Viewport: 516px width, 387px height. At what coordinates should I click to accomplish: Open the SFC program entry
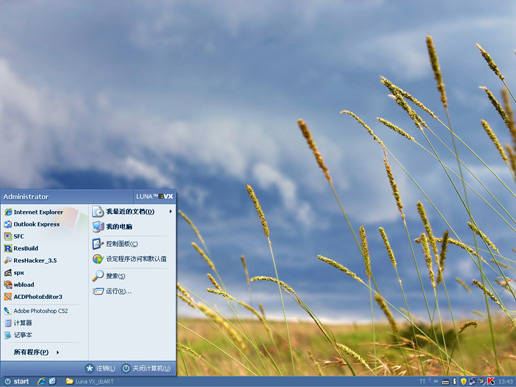point(14,236)
